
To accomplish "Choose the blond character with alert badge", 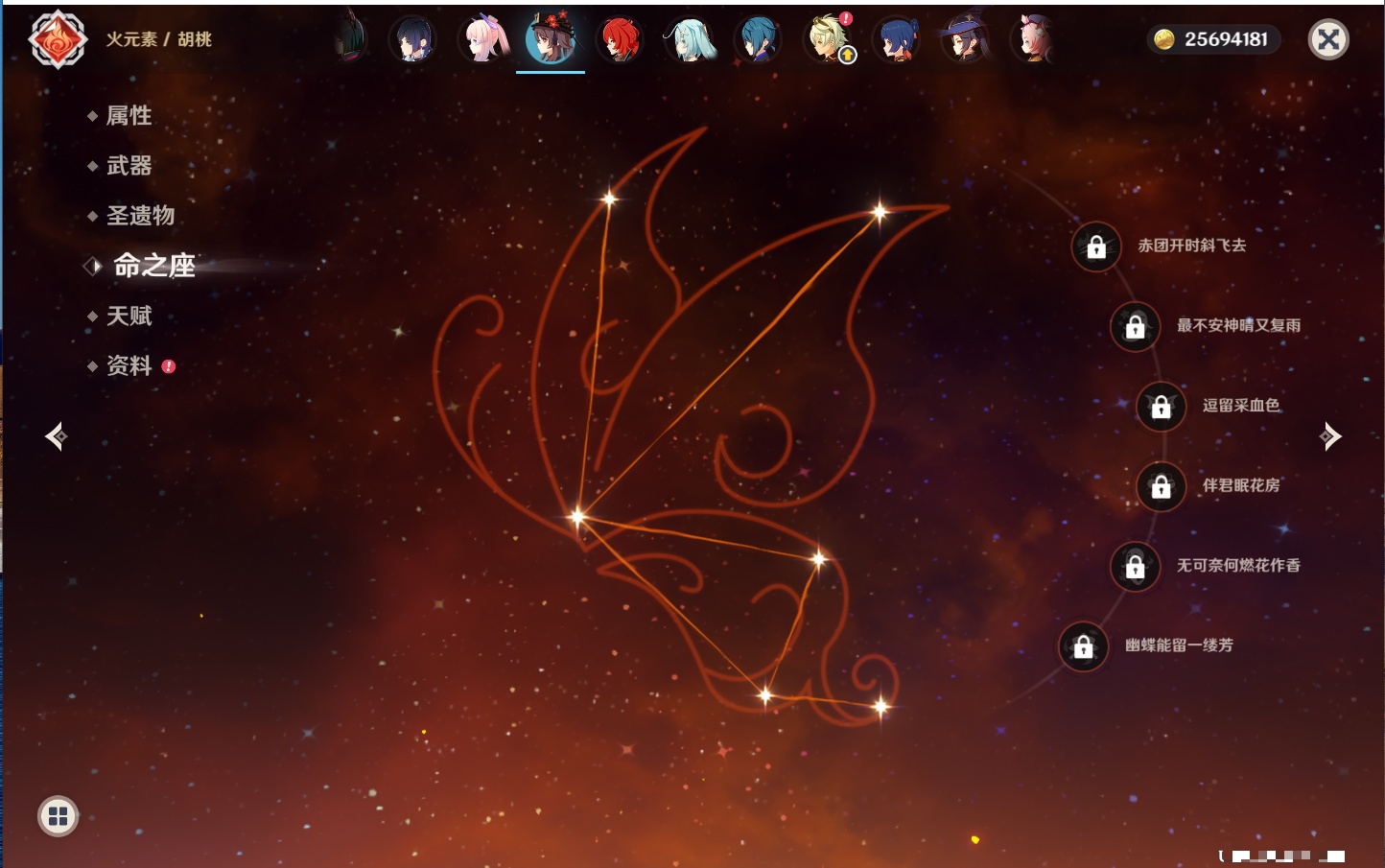I will coord(828,39).
